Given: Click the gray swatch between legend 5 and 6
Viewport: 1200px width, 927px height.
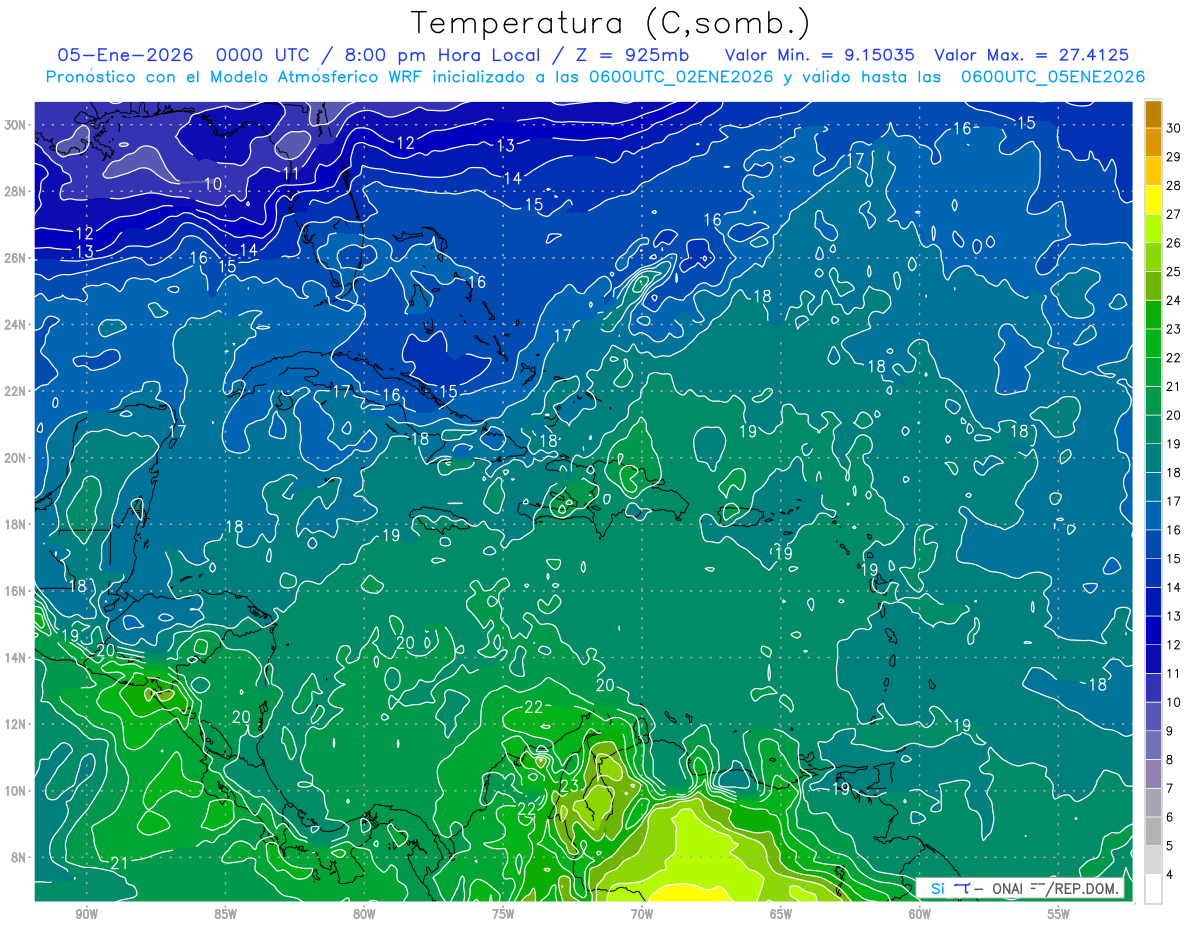Looking at the screenshot, I should 1153,832.
